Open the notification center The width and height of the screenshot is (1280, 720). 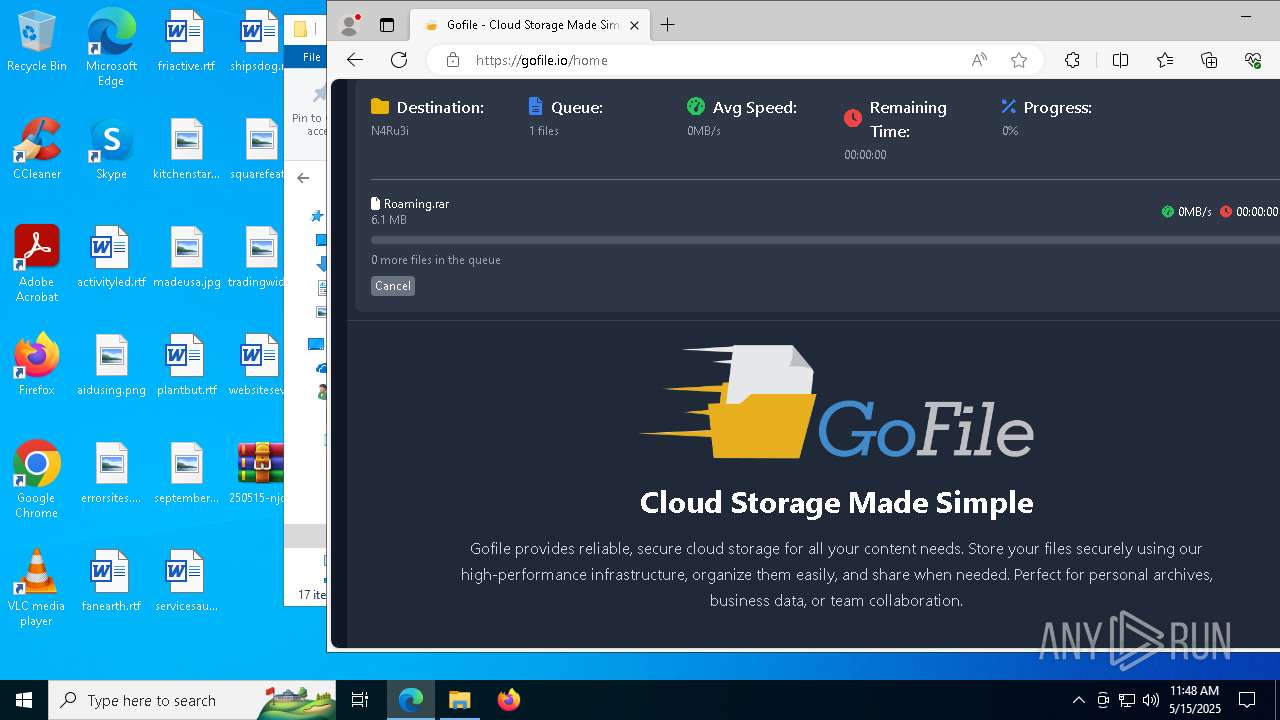1247,700
